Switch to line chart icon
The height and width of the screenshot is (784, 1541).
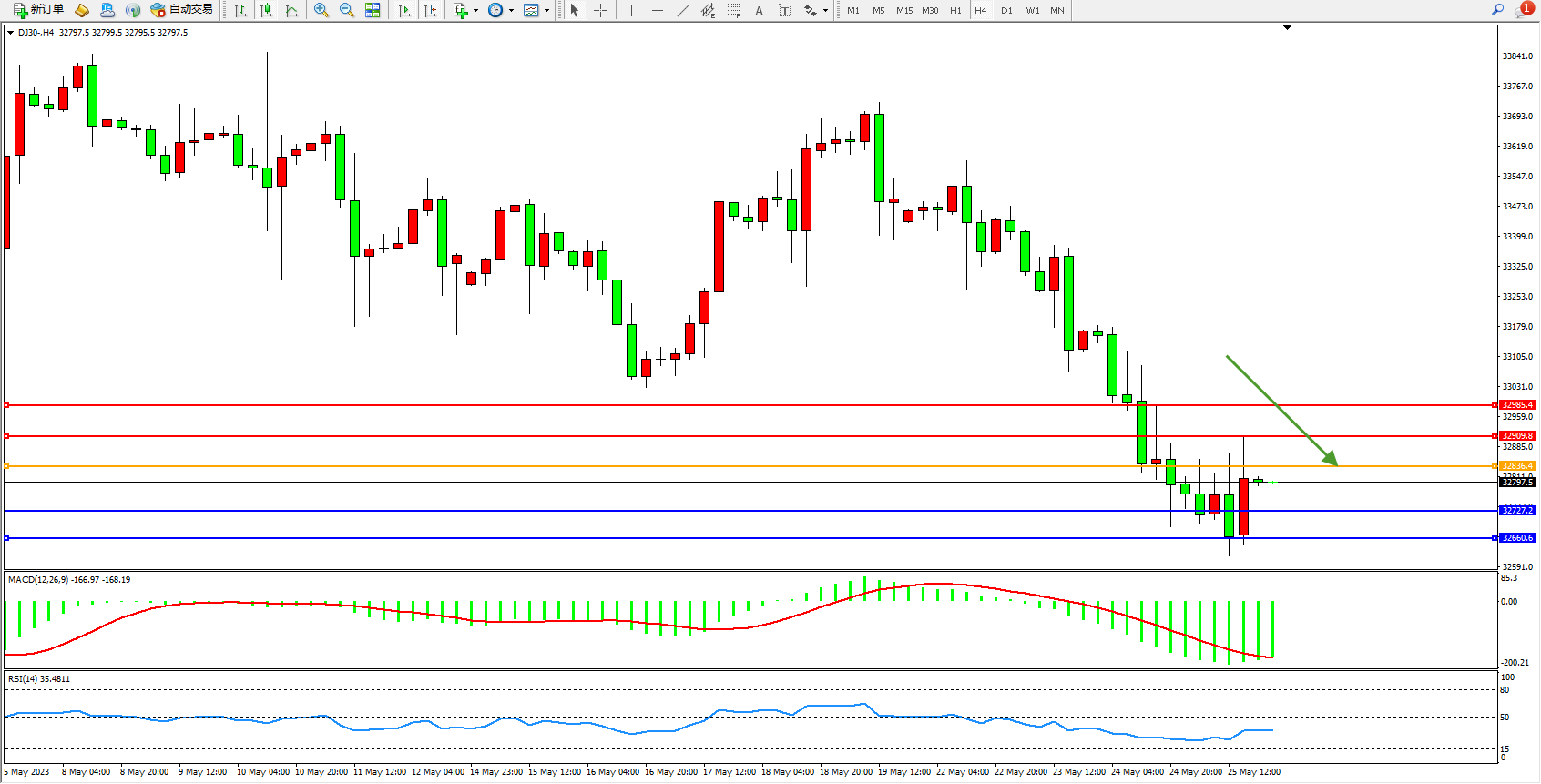click(291, 10)
